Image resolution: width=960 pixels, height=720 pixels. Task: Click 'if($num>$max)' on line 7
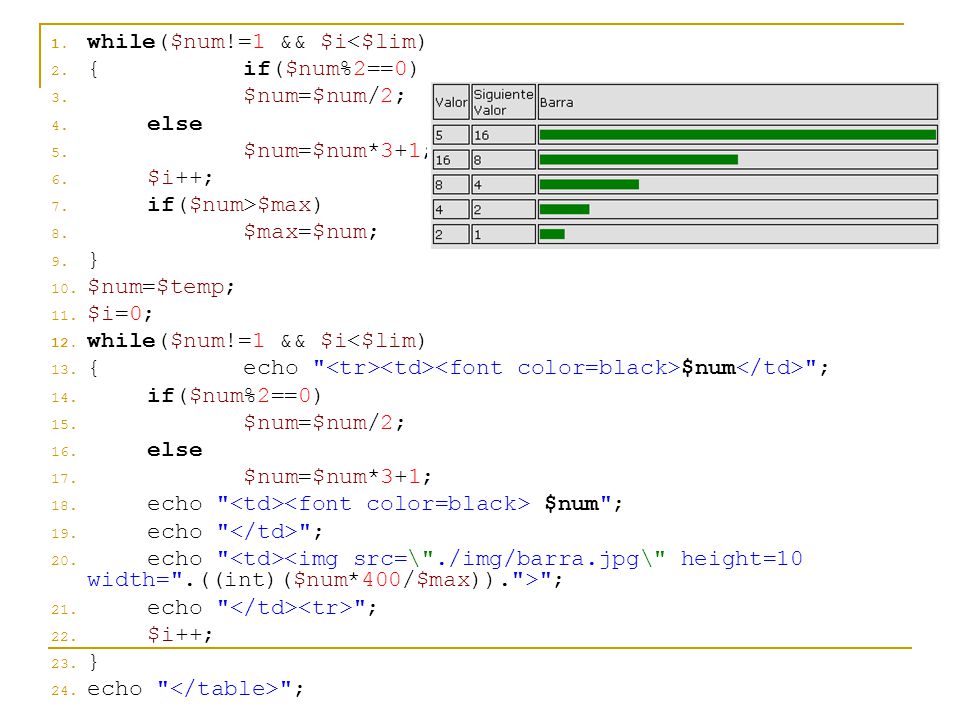(234, 204)
